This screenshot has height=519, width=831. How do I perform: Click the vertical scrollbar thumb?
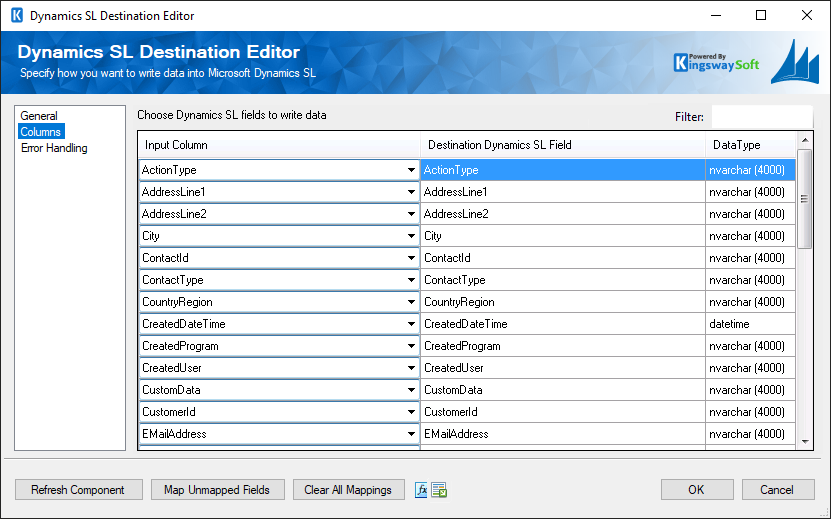pyautogui.click(x=805, y=199)
